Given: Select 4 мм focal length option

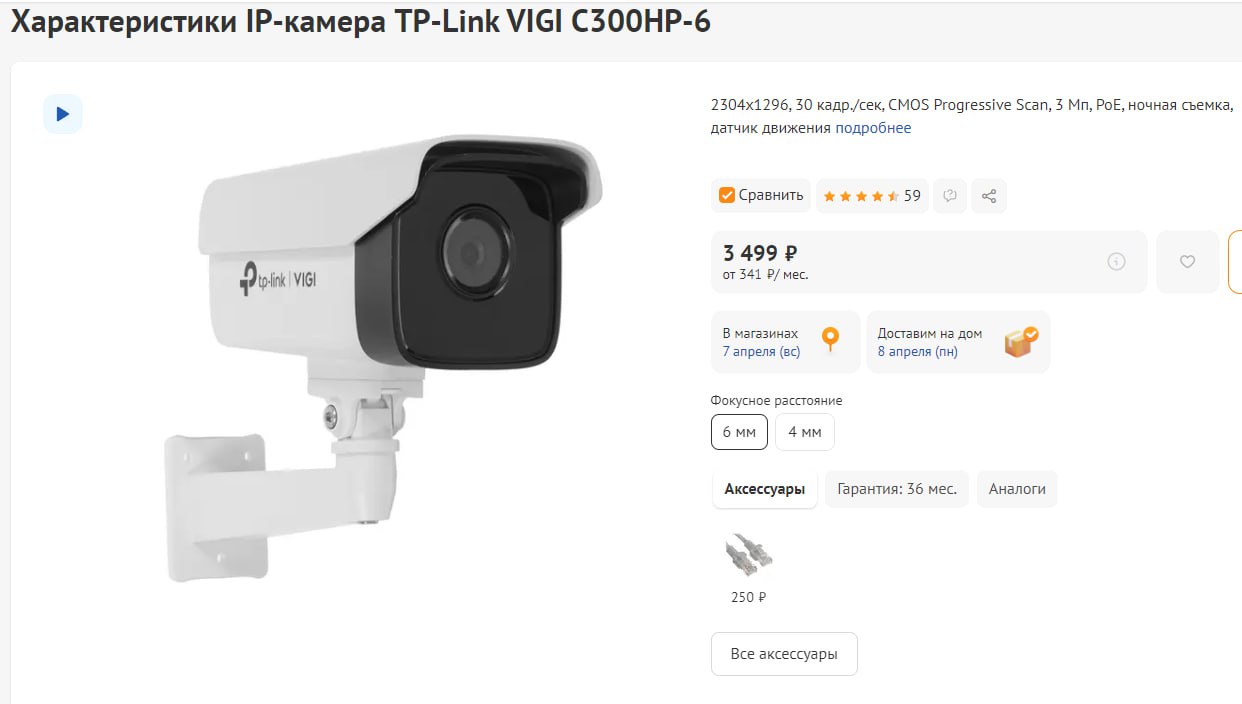Looking at the screenshot, I should click(805, 432).
